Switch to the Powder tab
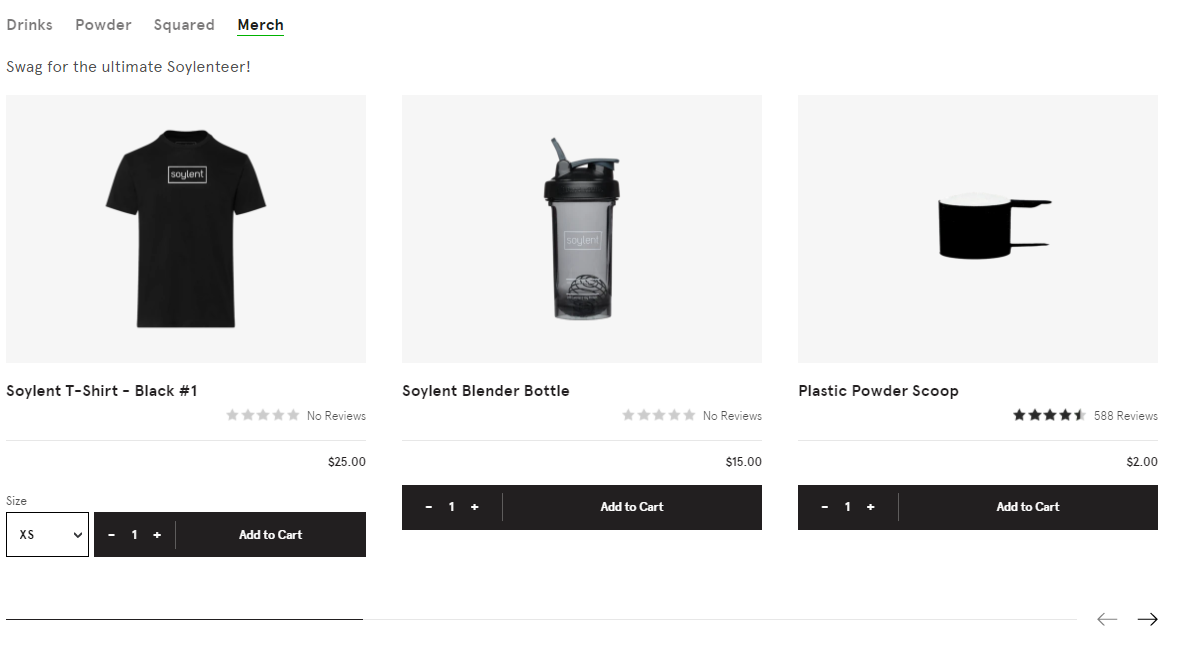 [103, 25]
